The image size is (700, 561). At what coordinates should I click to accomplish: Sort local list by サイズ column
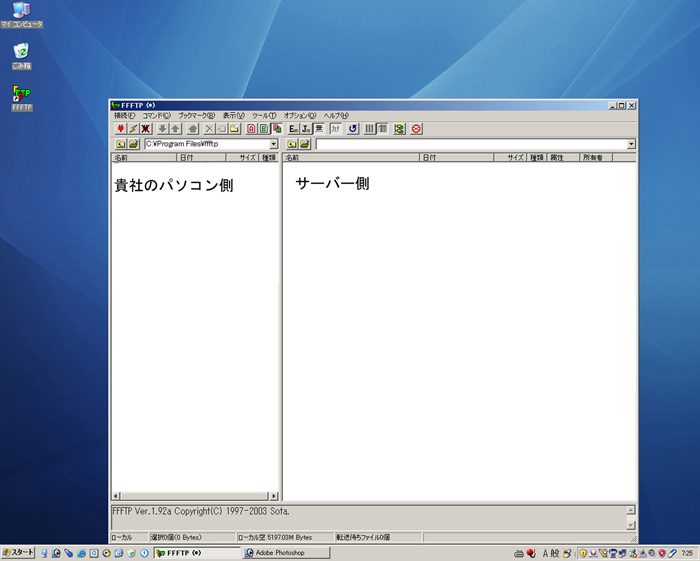[x=242, y=158]
